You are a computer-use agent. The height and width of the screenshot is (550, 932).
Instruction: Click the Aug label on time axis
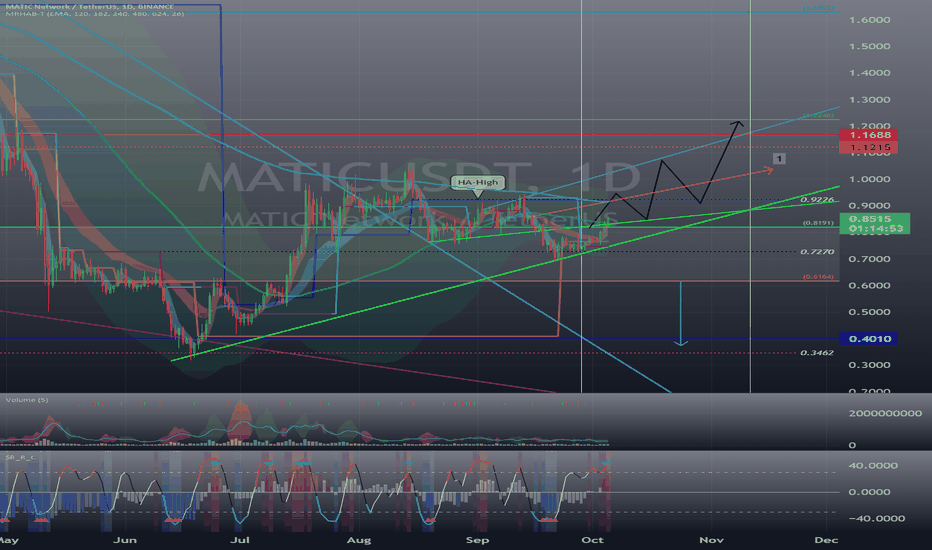tap(358, 540)
